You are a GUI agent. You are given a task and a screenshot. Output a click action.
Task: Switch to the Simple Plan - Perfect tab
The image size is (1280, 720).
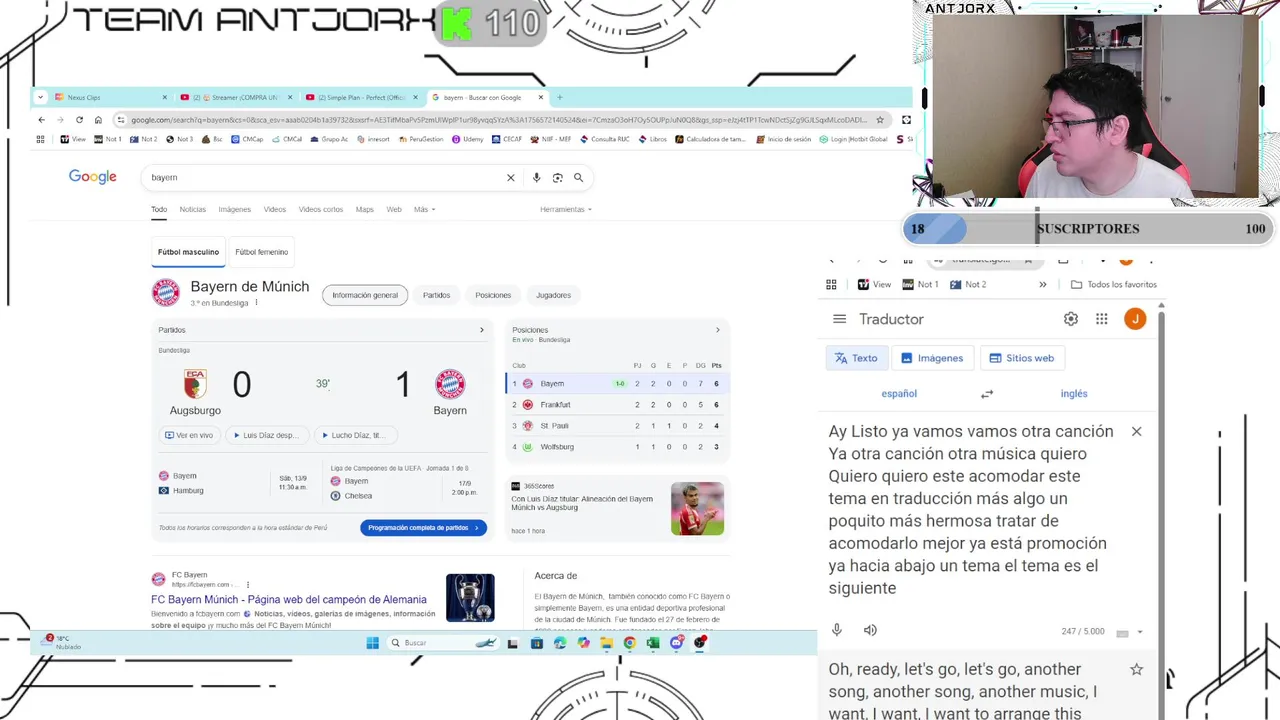pyautogui.click(x=361, y=97)
